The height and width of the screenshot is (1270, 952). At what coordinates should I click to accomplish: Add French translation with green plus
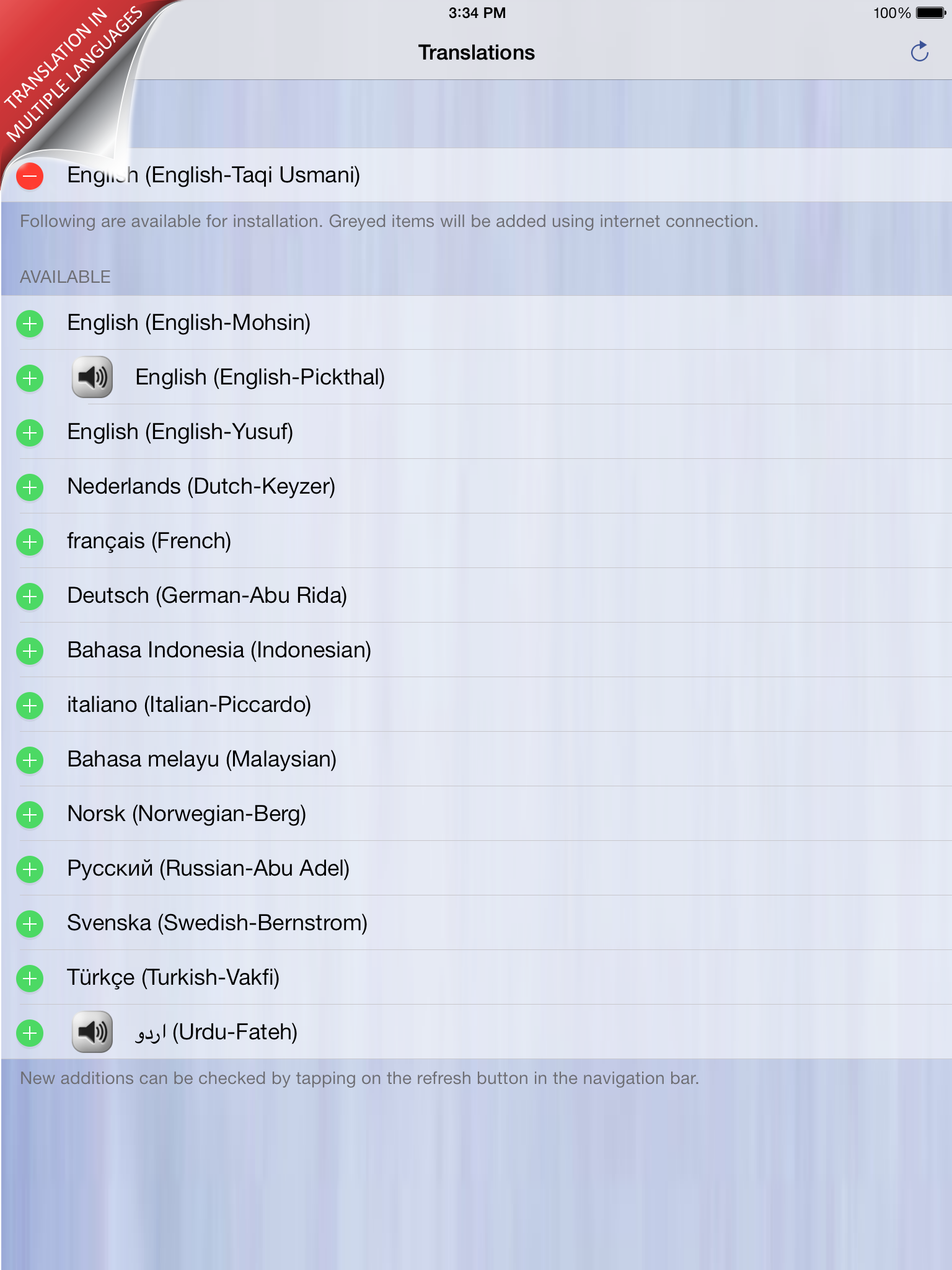(x=30, y=541)
